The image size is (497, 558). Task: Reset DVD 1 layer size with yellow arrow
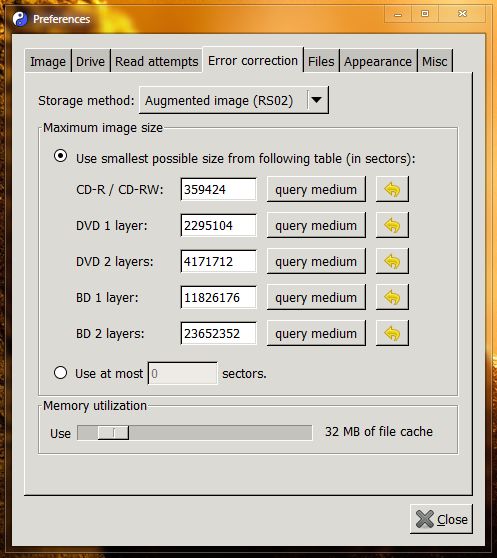click(392, 225)
